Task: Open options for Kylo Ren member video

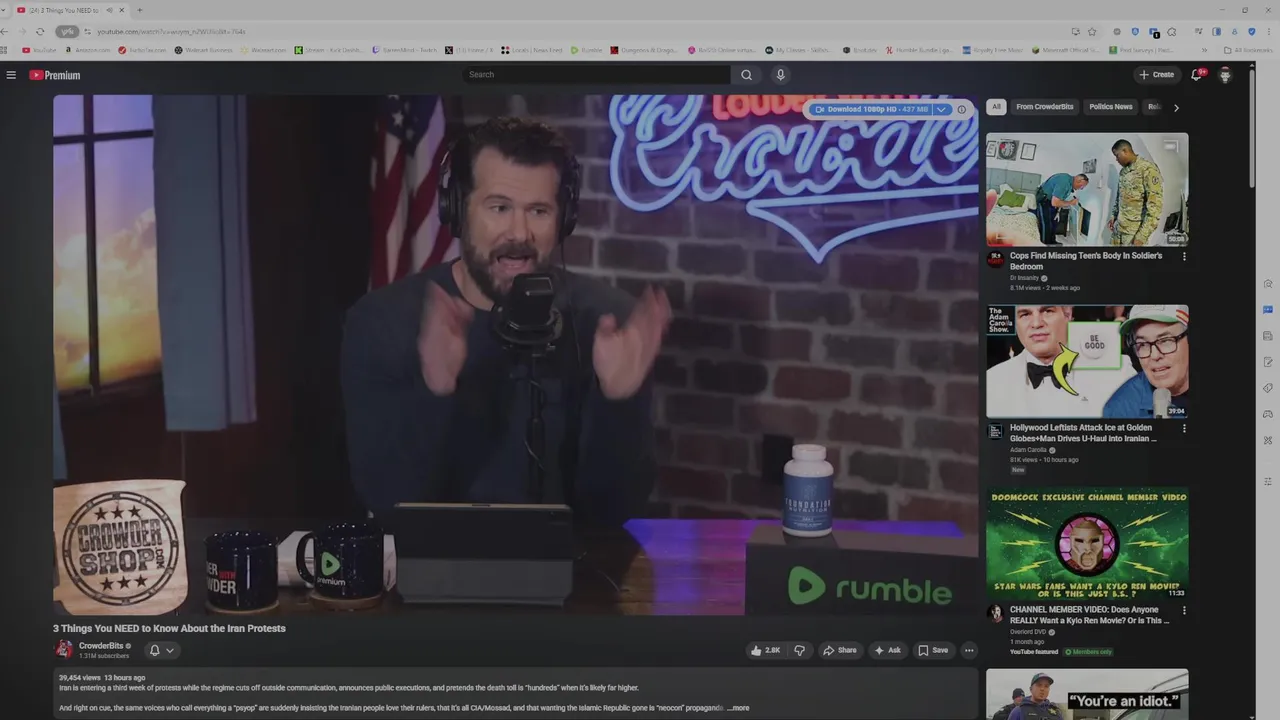Action: 1184,610
